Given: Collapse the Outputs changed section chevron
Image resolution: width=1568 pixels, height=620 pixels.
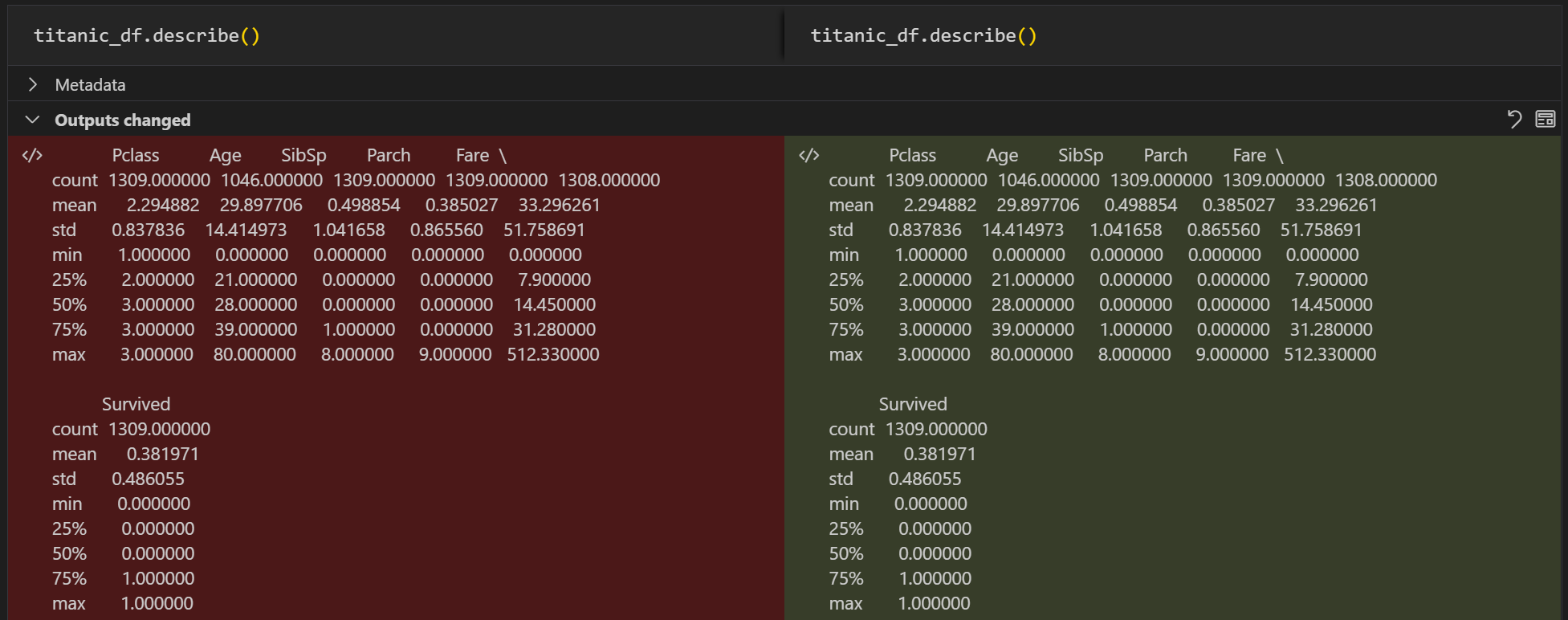Looking at the screenshot, I should pos(32,120).
